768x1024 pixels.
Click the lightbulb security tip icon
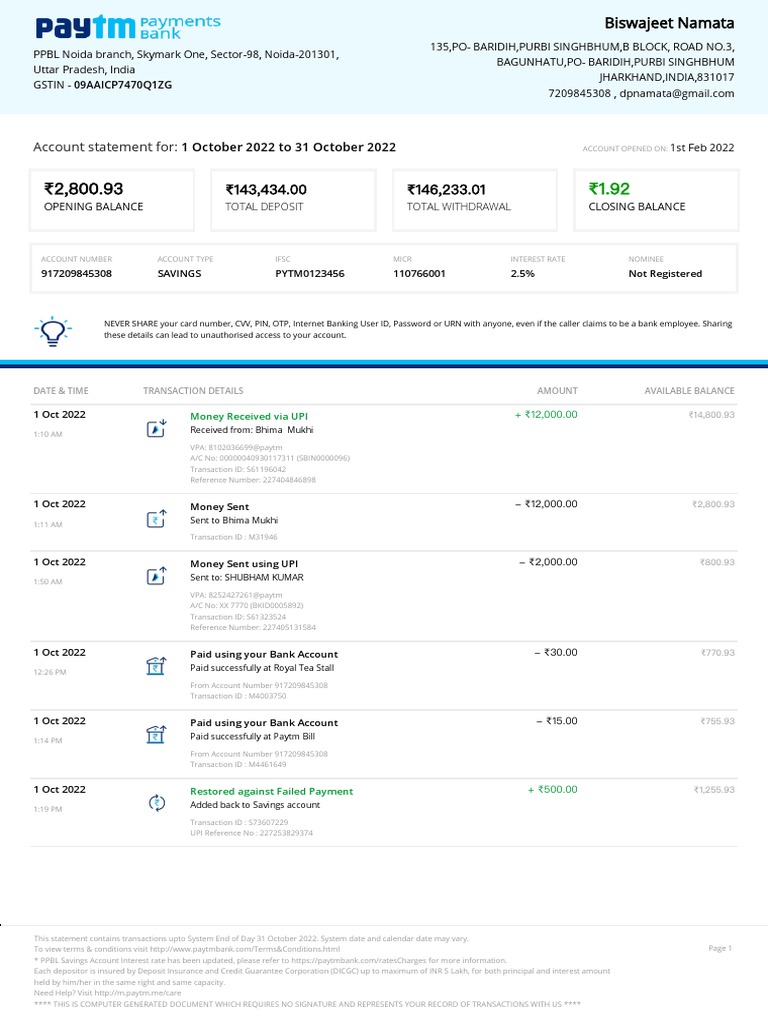click(53, 331)
